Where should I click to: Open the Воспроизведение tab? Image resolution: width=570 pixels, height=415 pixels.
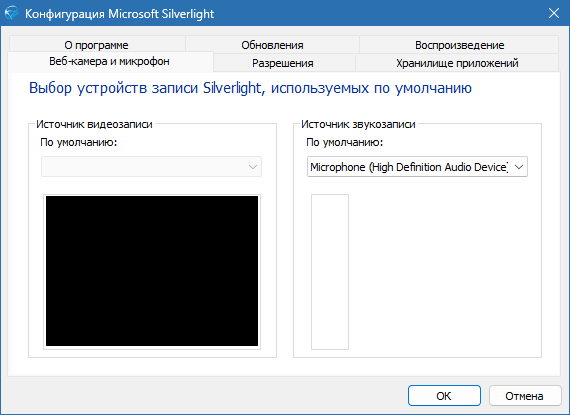point(459,45)
